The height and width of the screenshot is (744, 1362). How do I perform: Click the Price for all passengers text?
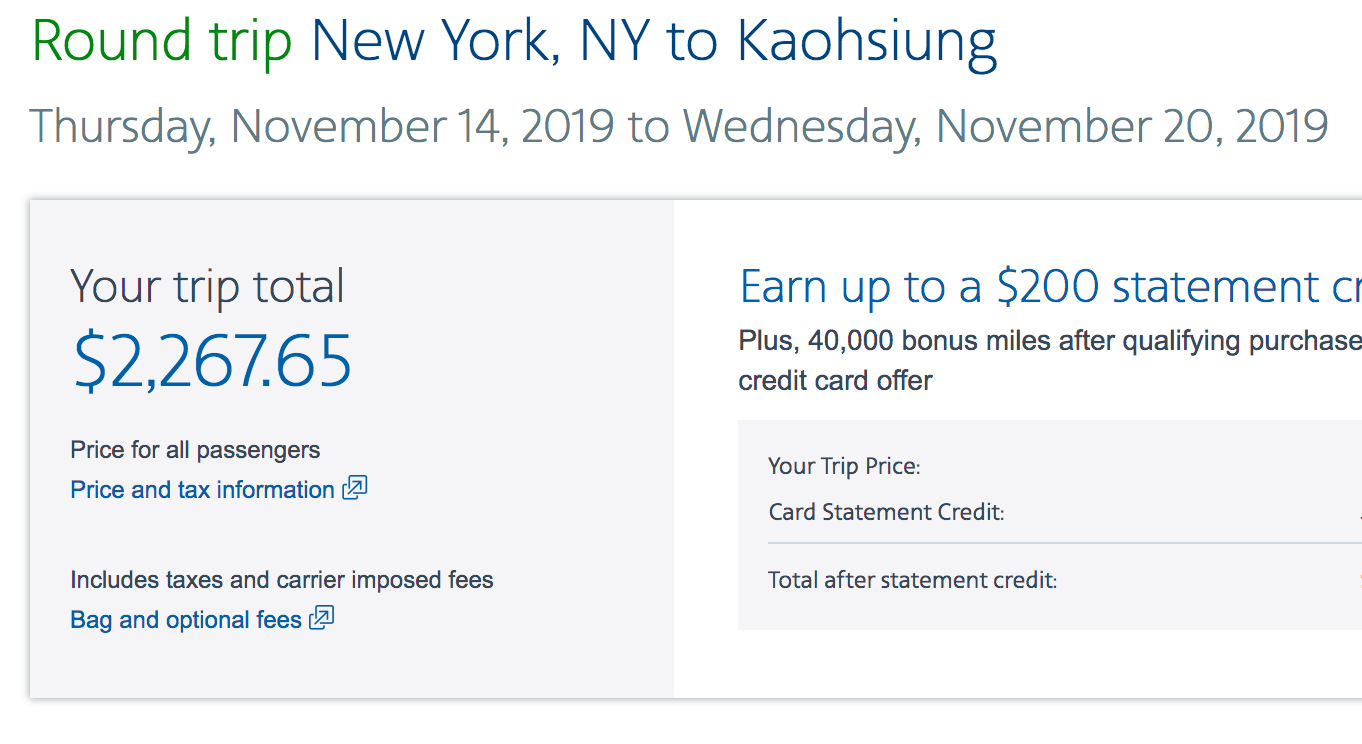[x=195, y=450]
